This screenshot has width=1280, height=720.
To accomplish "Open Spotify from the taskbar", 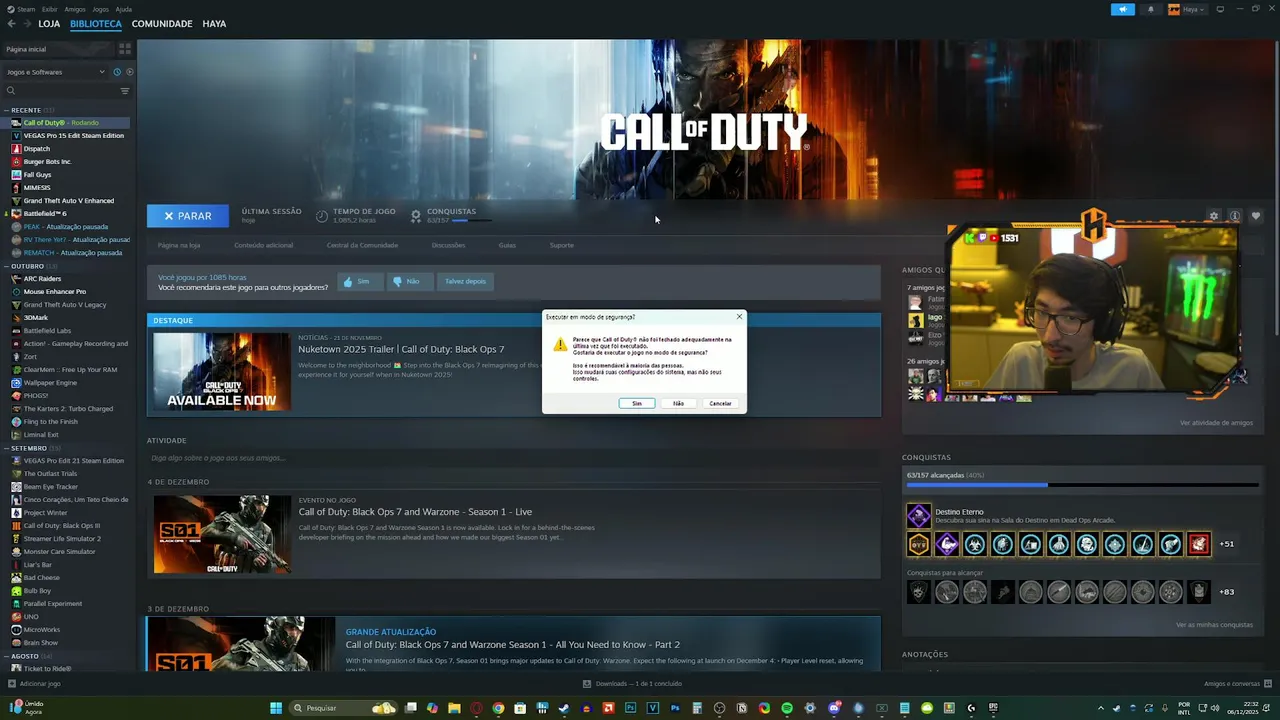I will pos(787,708).
